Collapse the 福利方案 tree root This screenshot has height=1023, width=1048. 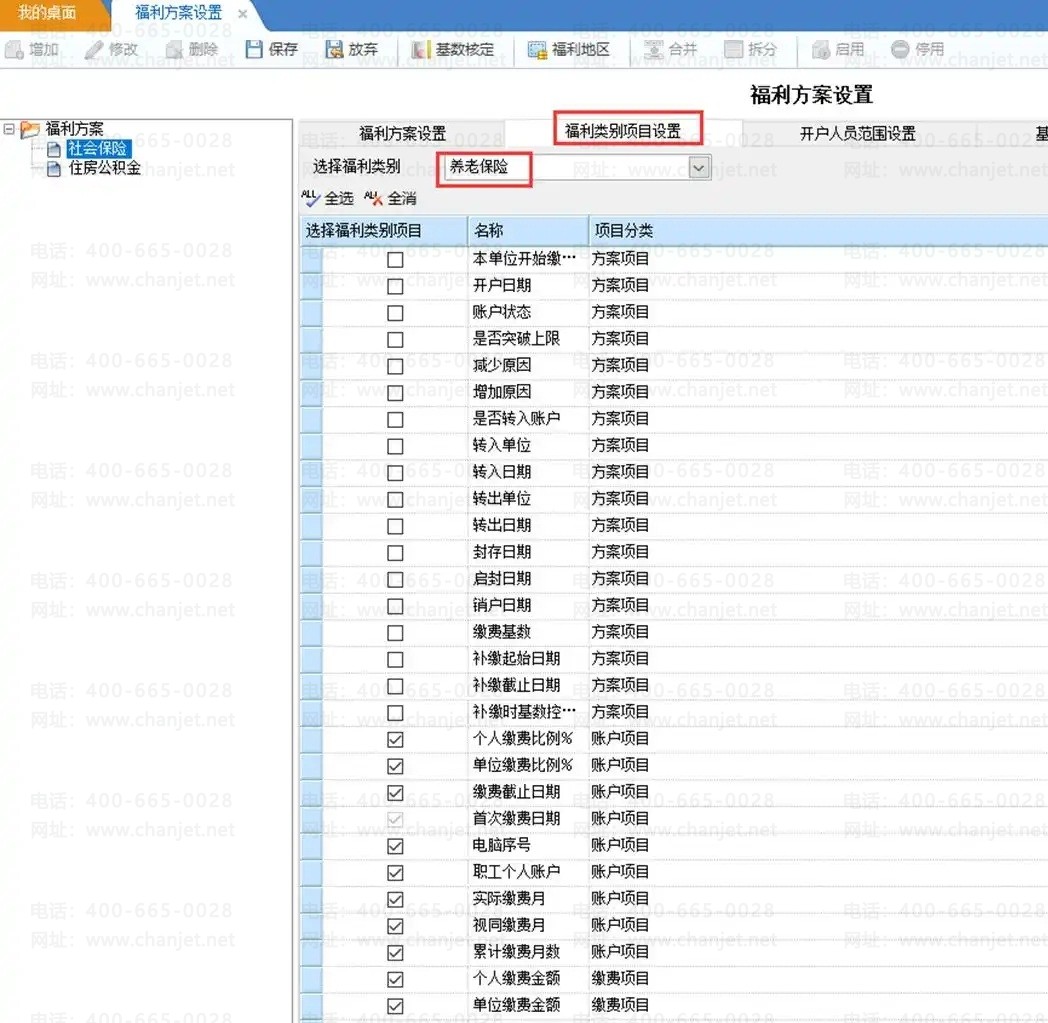pos(9,129)
